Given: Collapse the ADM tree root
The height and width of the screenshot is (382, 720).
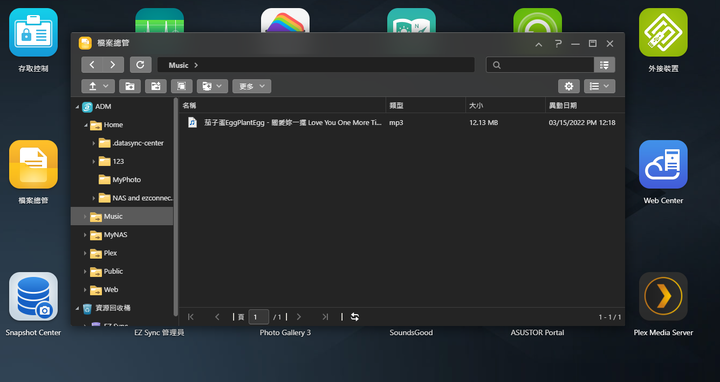Looking at the screenshot, I should click(x=77, y=107).
